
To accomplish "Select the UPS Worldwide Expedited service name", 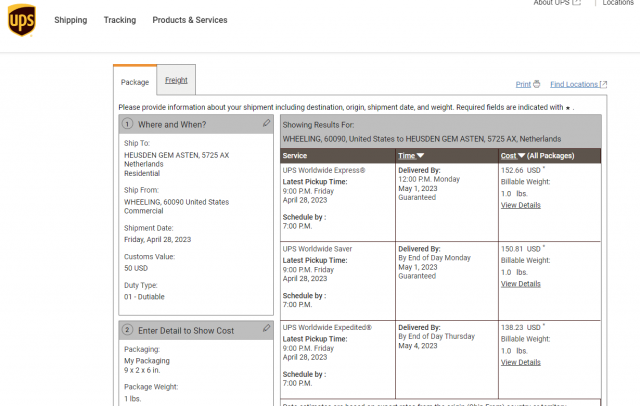I will (327, 327).
